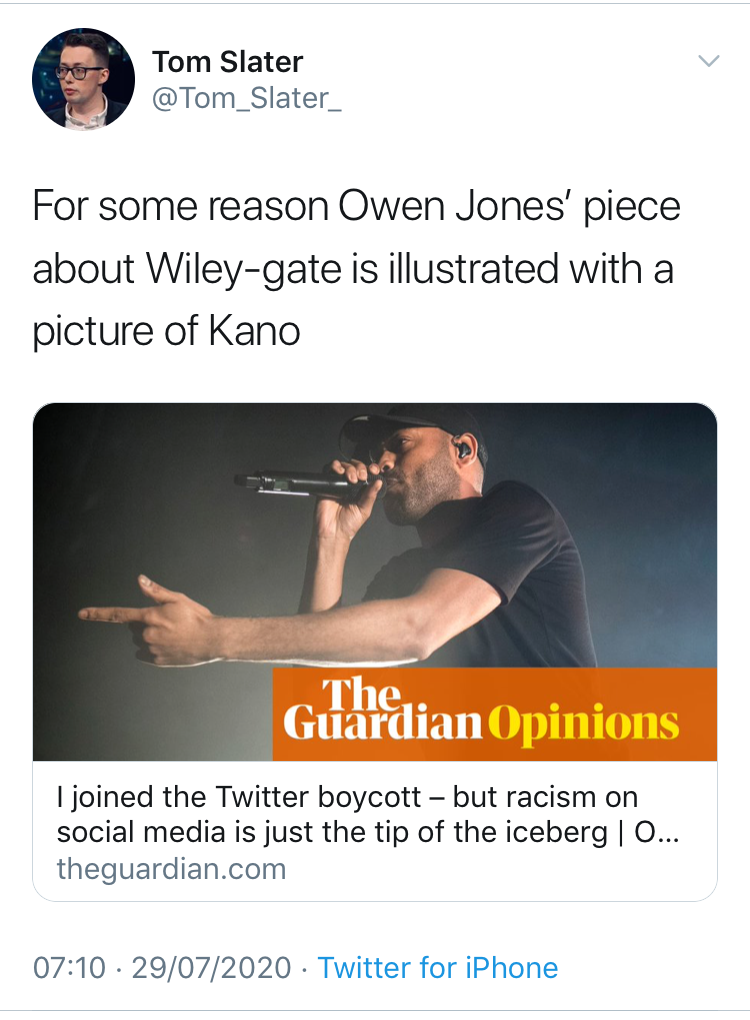Expand the tweet options chevron
Image resolution: width=750 pixels, height=1020 pixels.
click(x=708, y=61)
